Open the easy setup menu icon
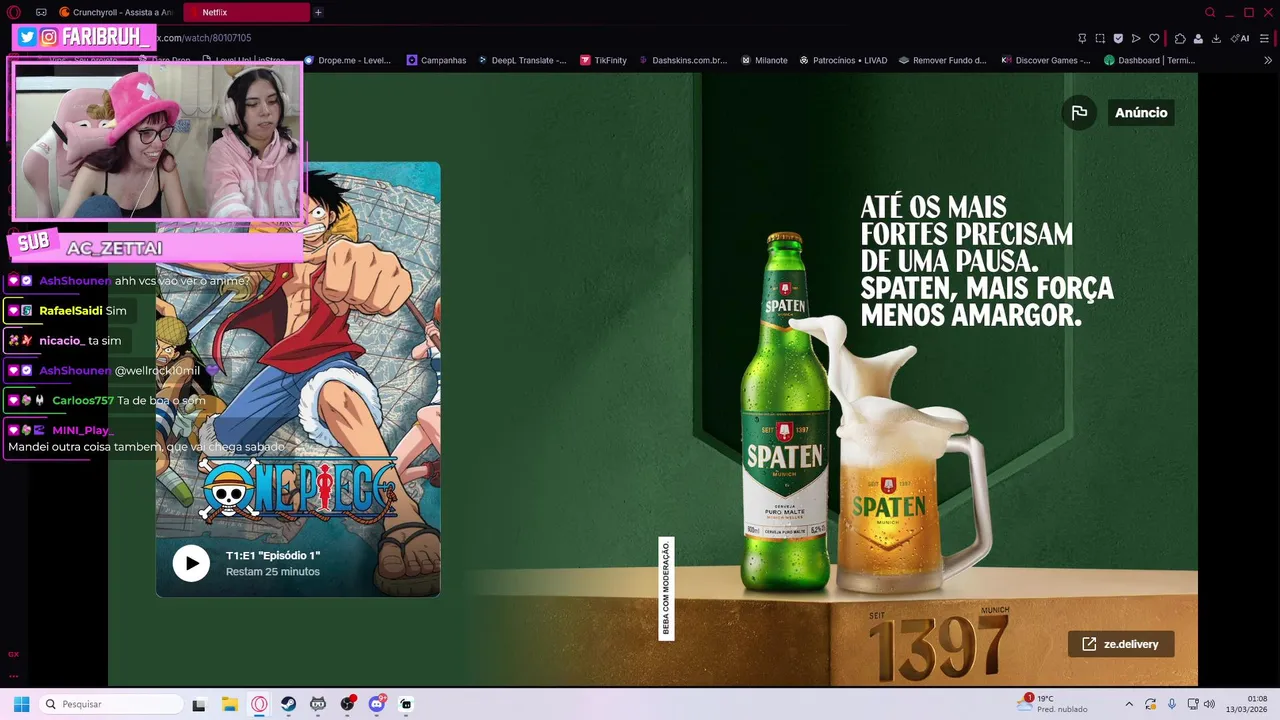Screen dimensions: 1280x720 click(1265, 38)
